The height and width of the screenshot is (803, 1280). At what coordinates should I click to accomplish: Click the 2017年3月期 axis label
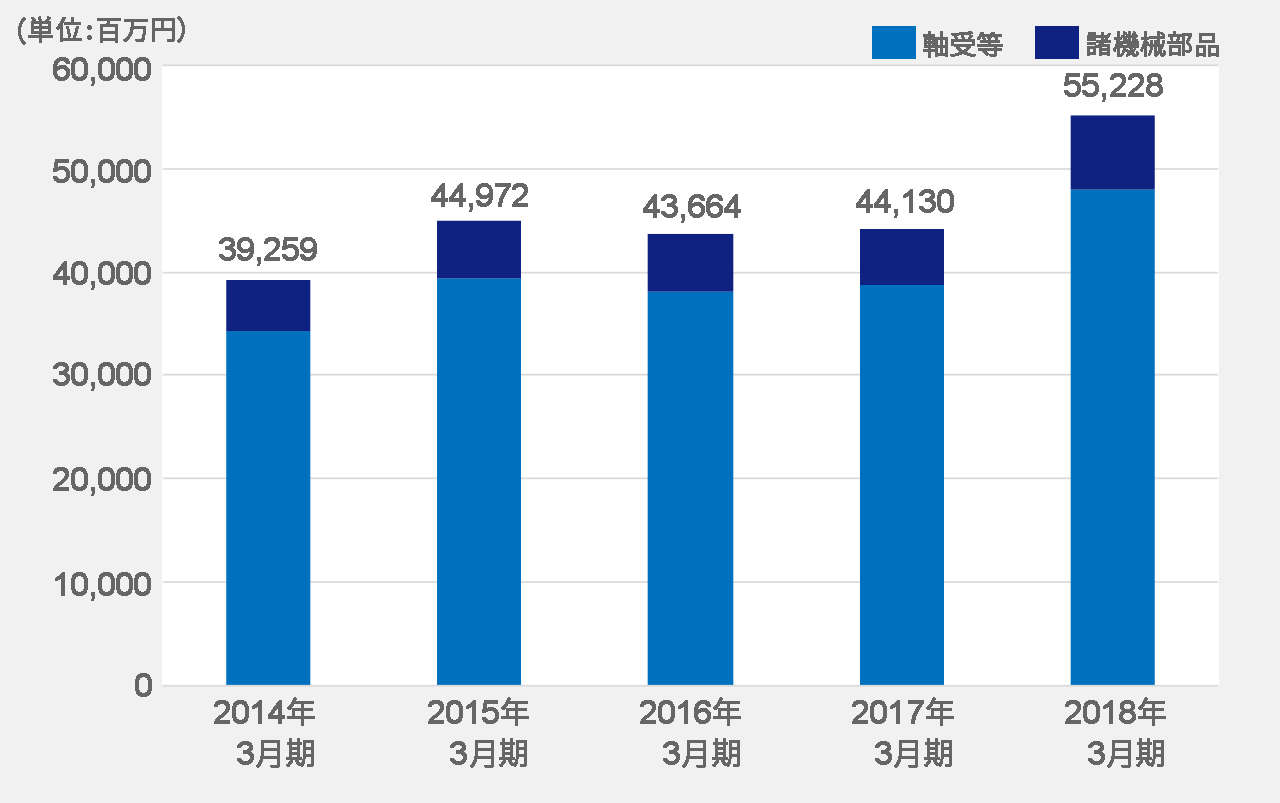pos(903,733)
